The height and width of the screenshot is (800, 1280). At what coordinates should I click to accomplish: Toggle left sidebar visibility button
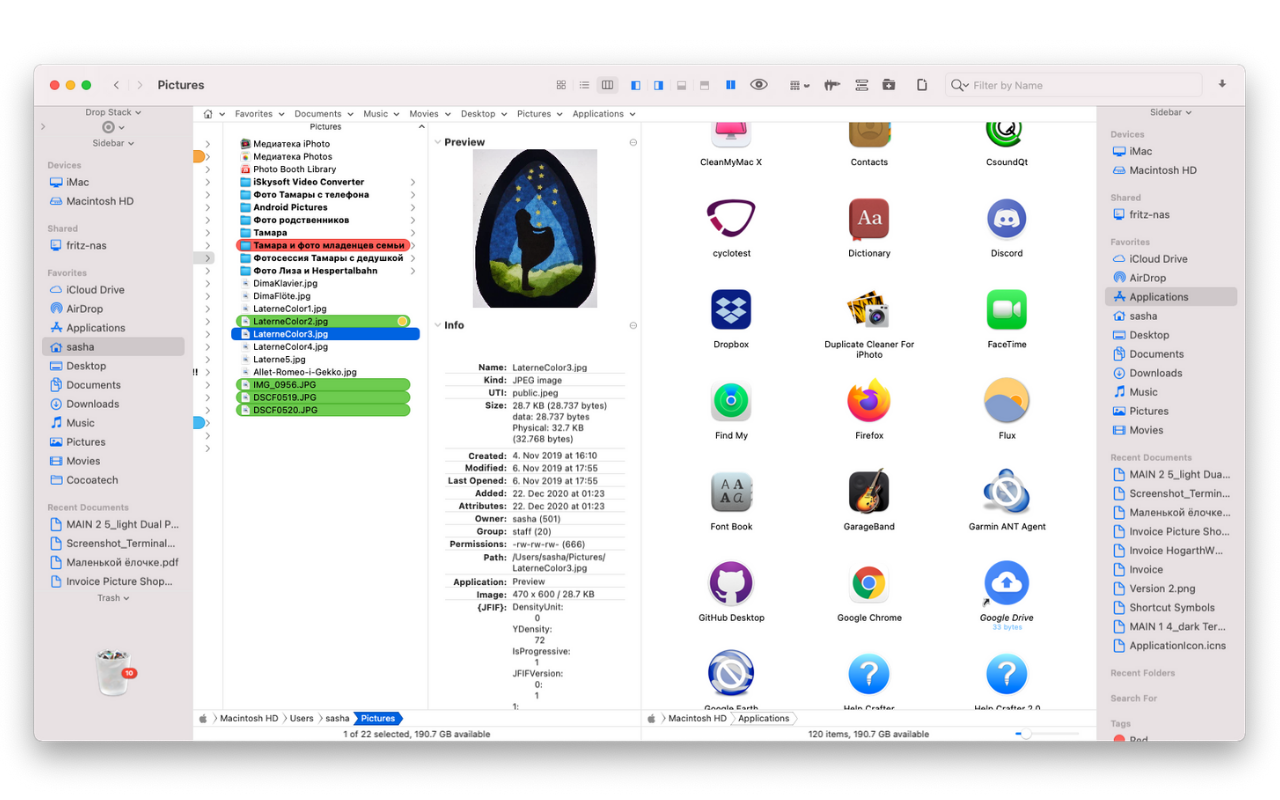635,85
